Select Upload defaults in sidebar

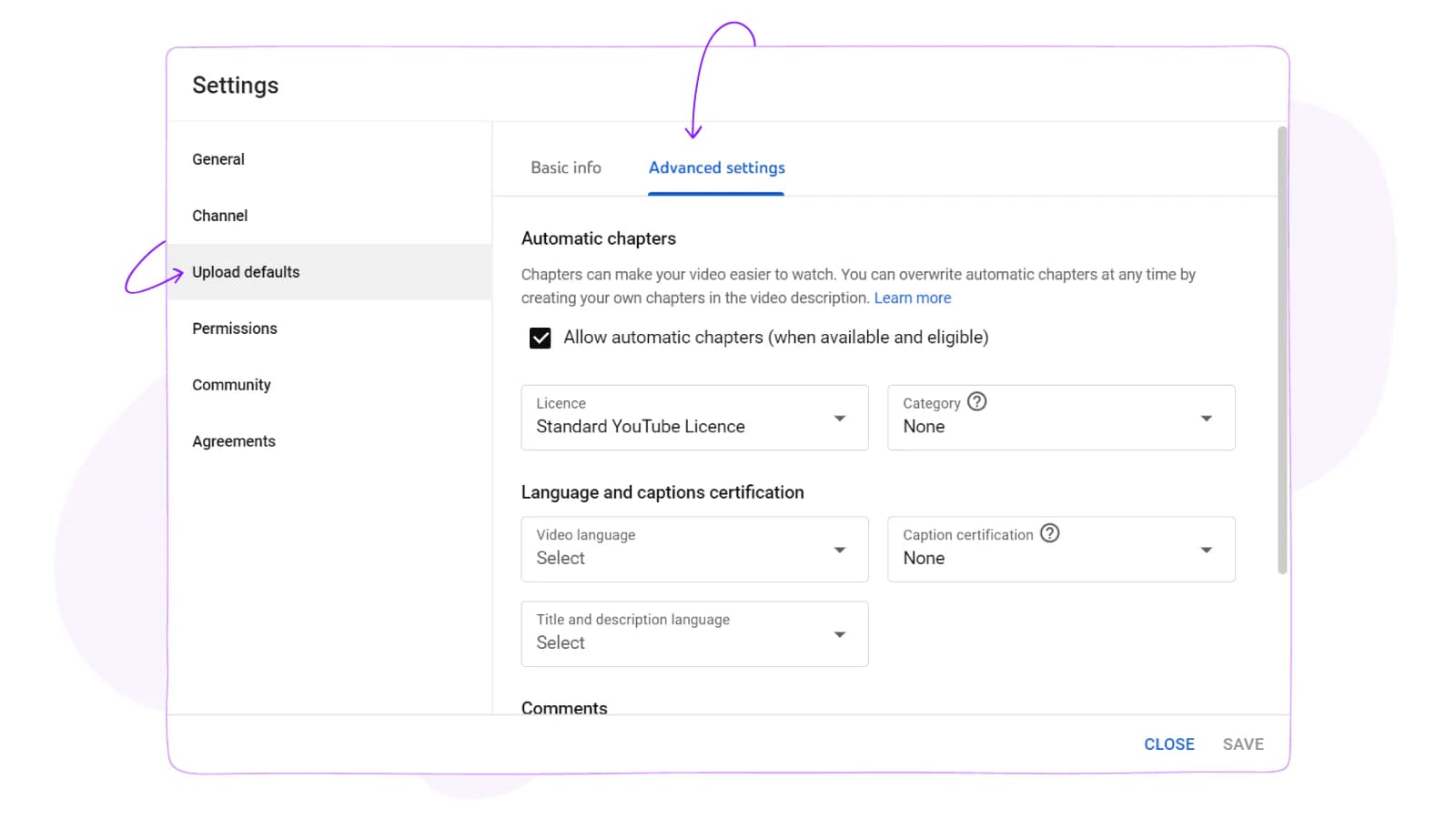(x=329, y=272)
